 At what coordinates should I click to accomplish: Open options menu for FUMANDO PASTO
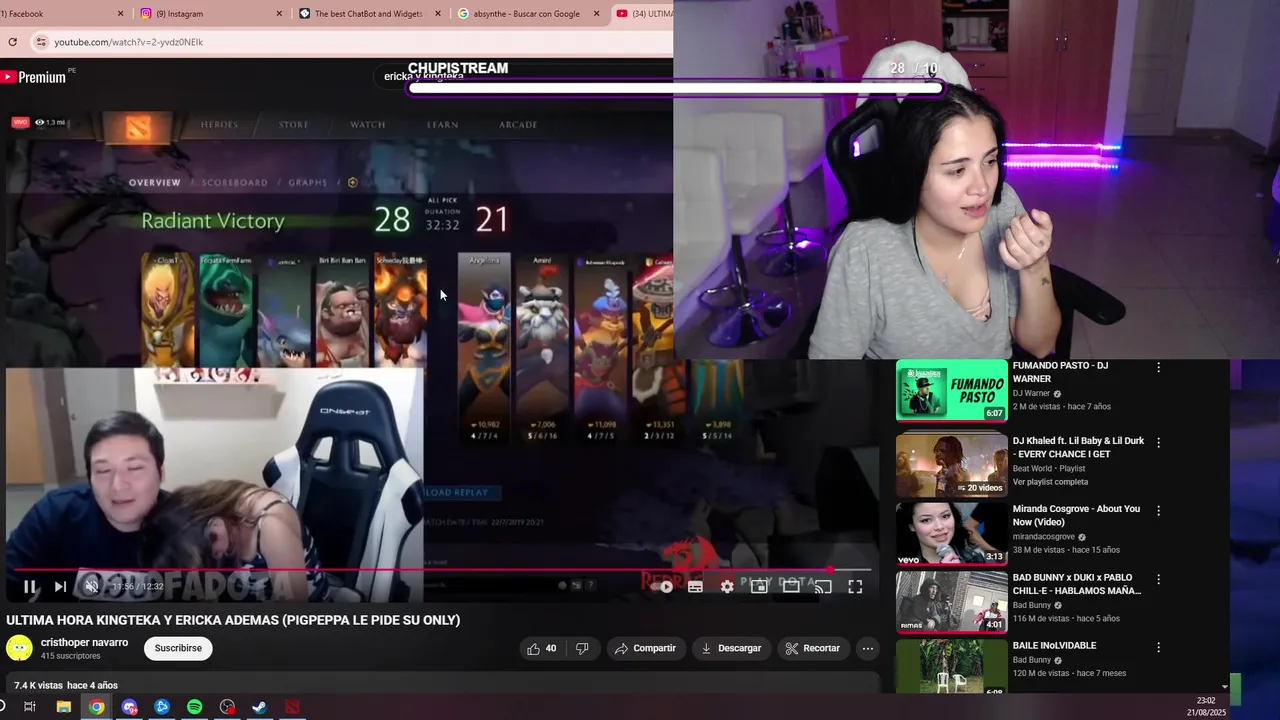(x=1158, y=368)
